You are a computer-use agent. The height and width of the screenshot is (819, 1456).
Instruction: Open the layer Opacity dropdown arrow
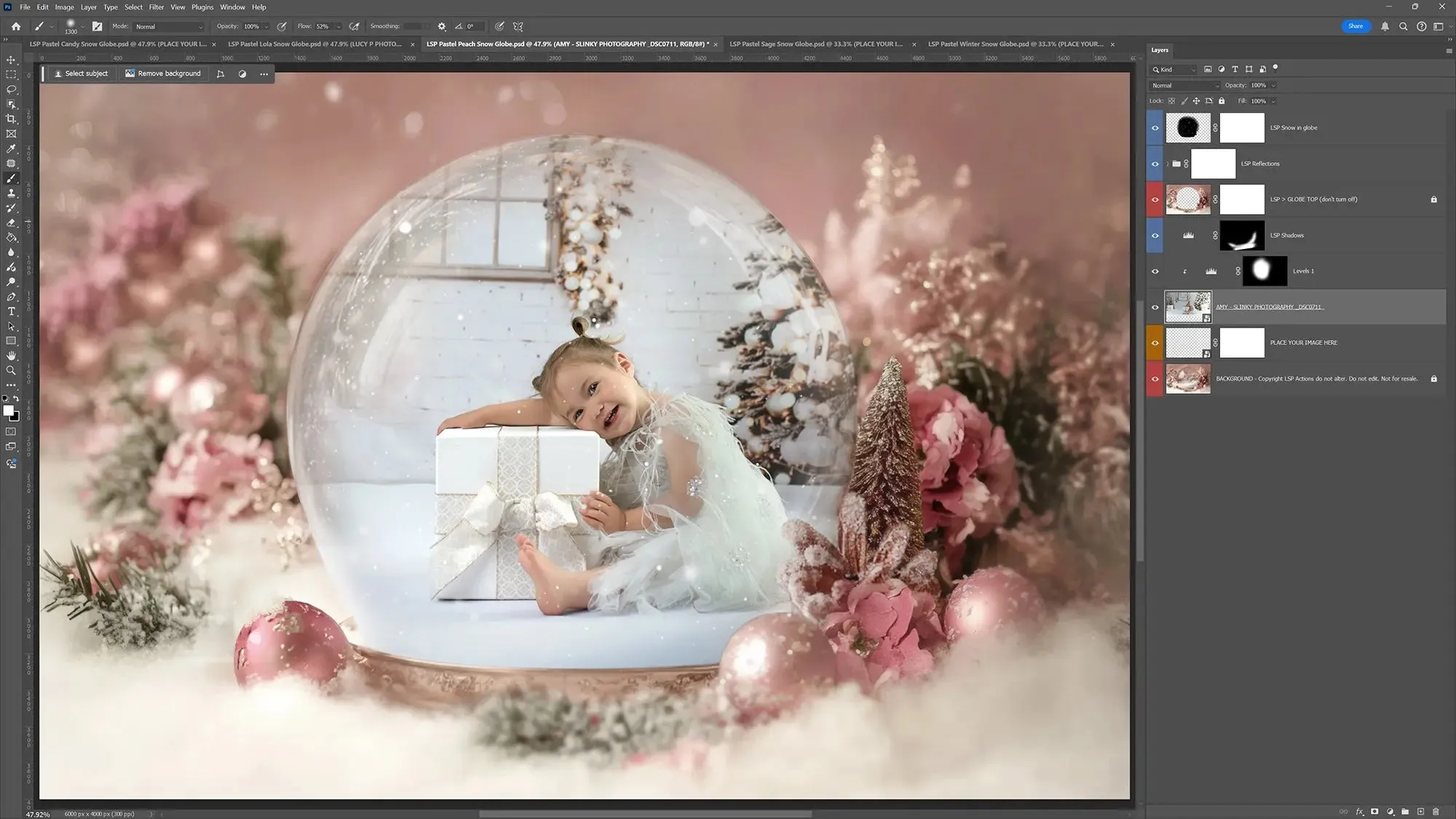(1273, 85)
